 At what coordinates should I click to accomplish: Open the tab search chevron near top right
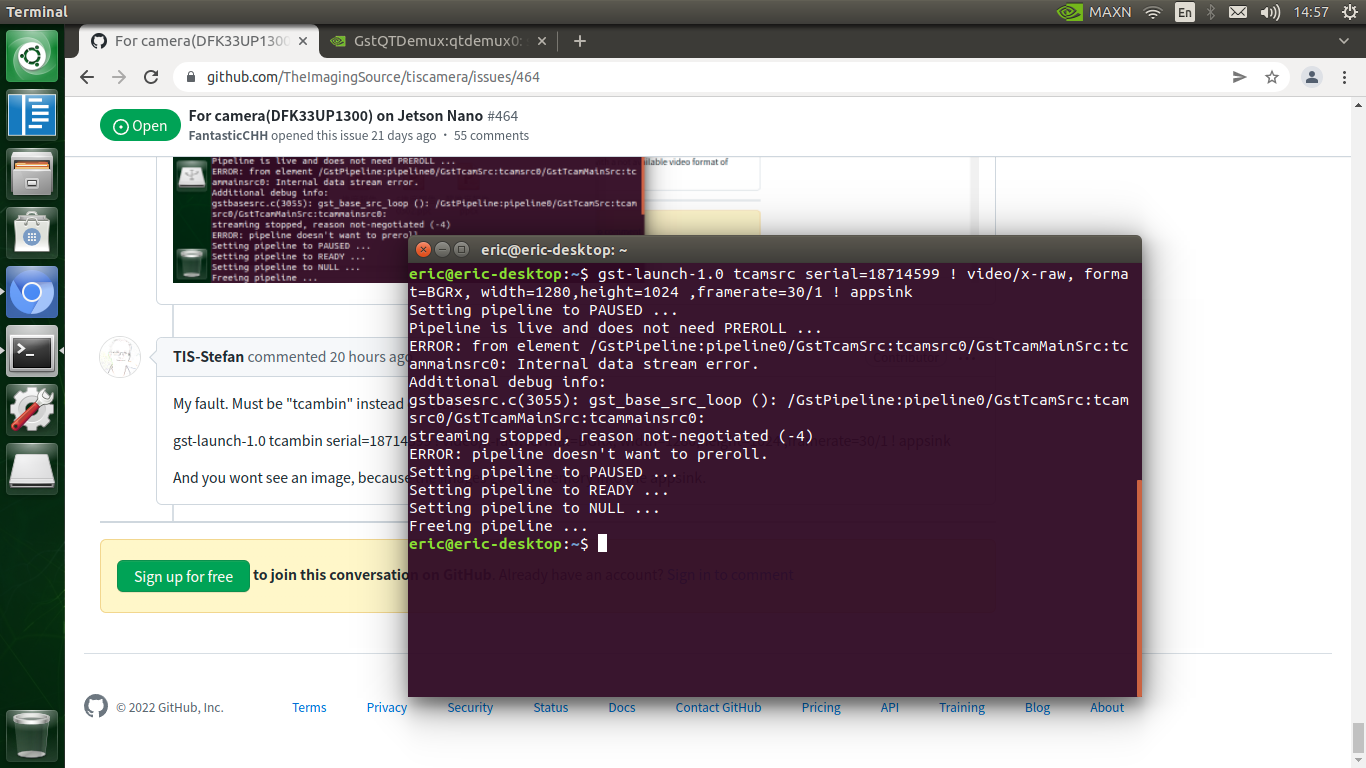coord(1344,41)
